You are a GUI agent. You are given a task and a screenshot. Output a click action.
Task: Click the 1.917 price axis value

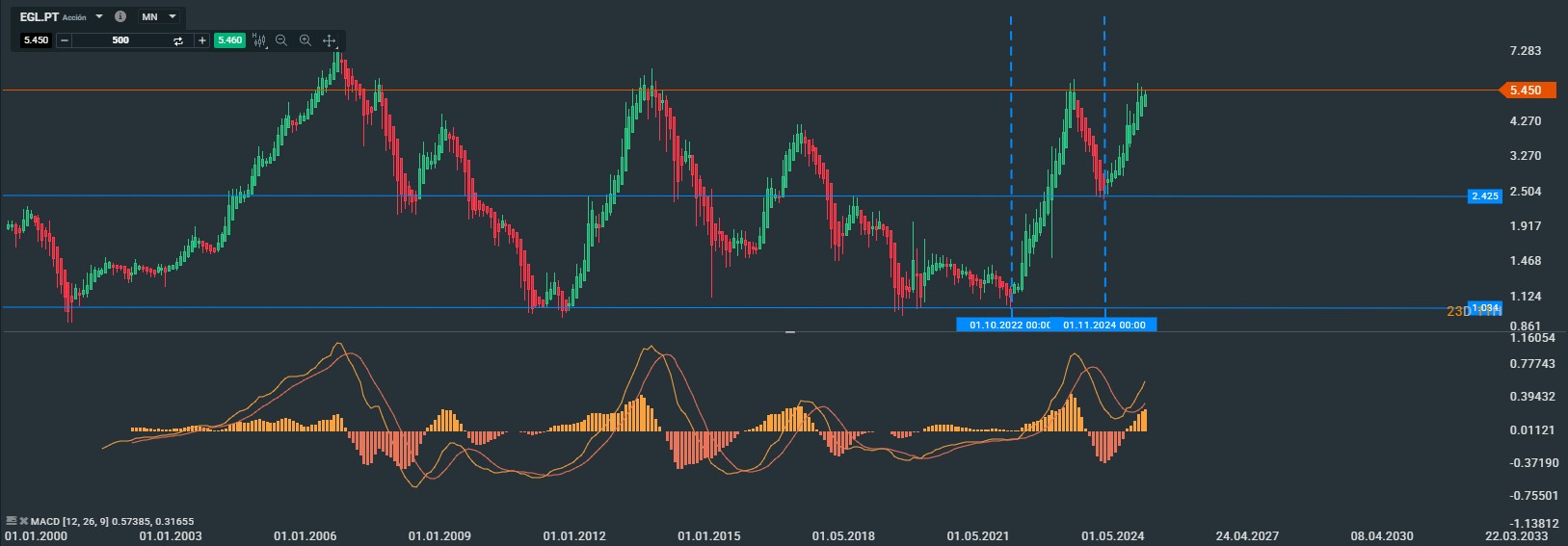pos(1526,226)
